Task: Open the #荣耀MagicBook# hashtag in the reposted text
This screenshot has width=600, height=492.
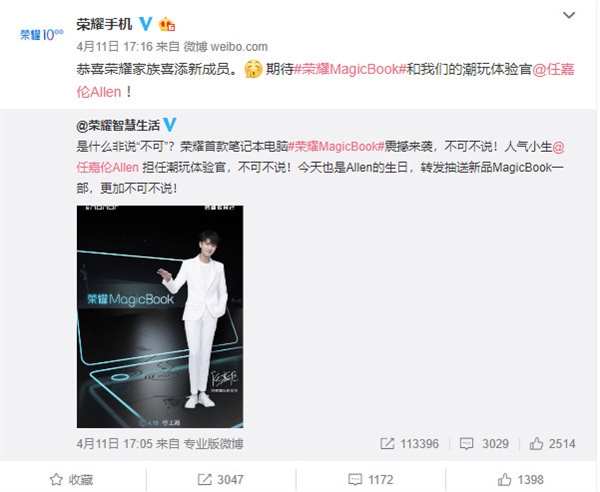Action: click(x=336, y=147)
